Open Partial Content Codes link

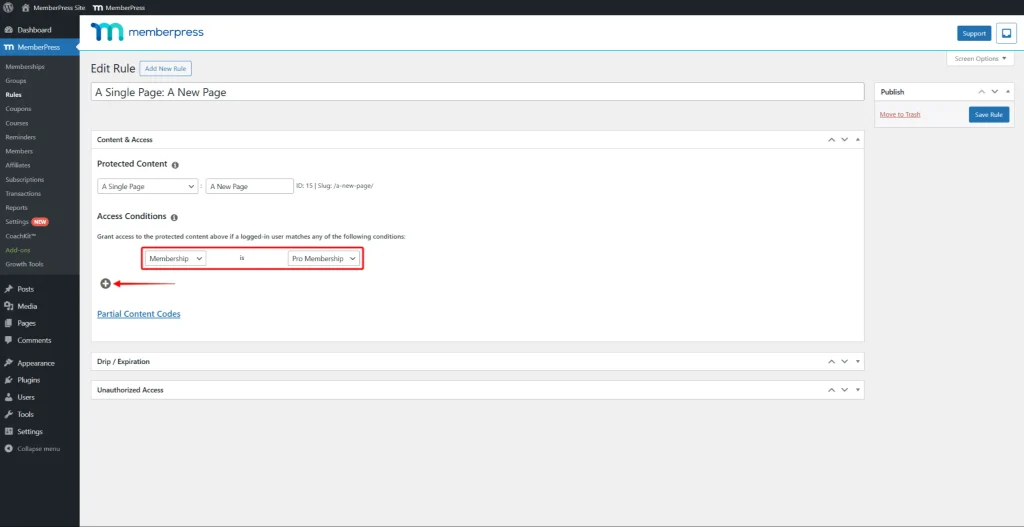click(138, 314)
